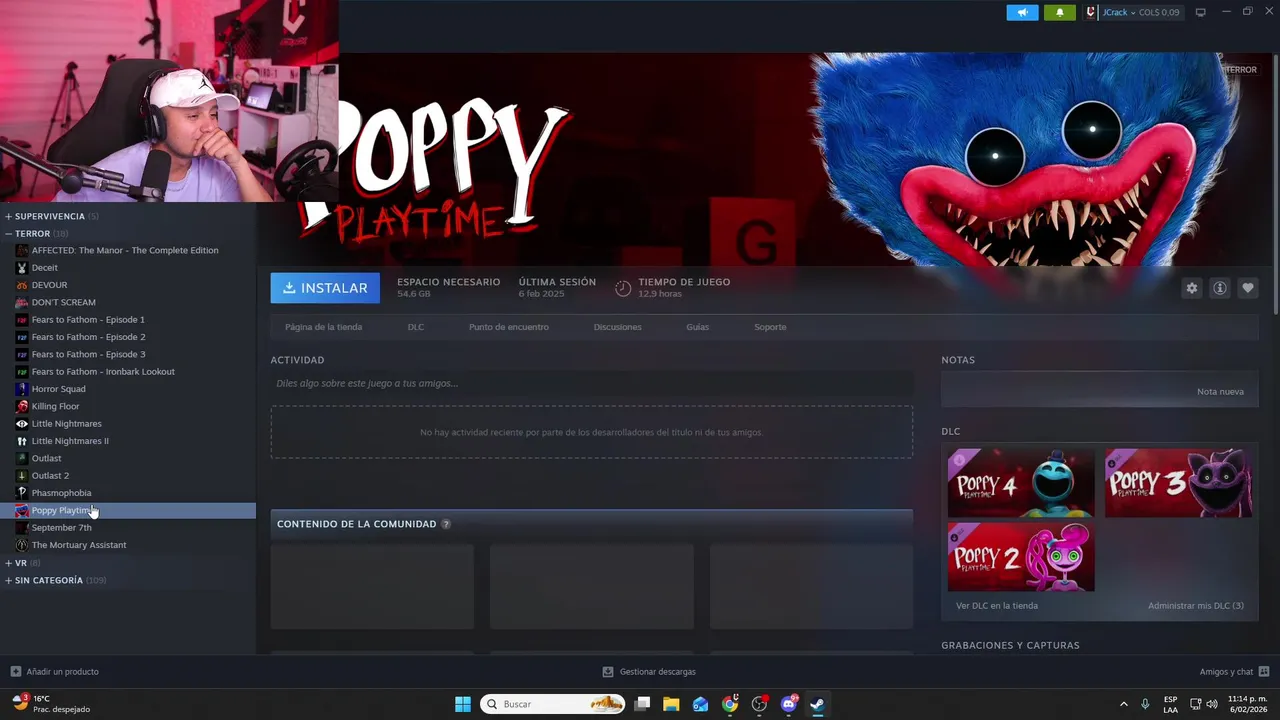The height and width of the screenshot is (720, 1280).
Task: Open Punto de encuentro tab
Action: pyautogui.click(x=509, y=327)
